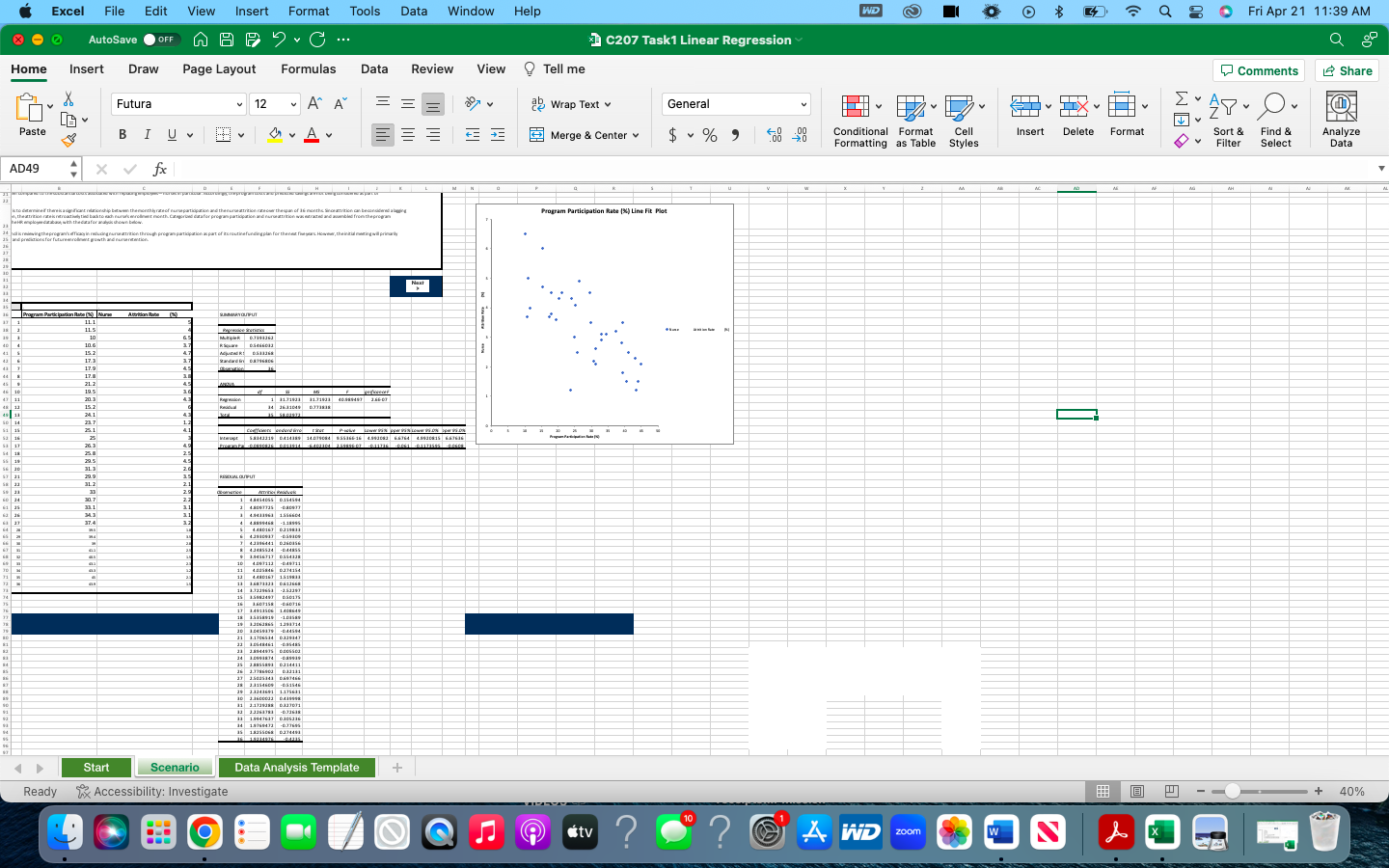Select the scatter plot chart
Viewport: 1389px width, 868px height.
click(605, 324)
